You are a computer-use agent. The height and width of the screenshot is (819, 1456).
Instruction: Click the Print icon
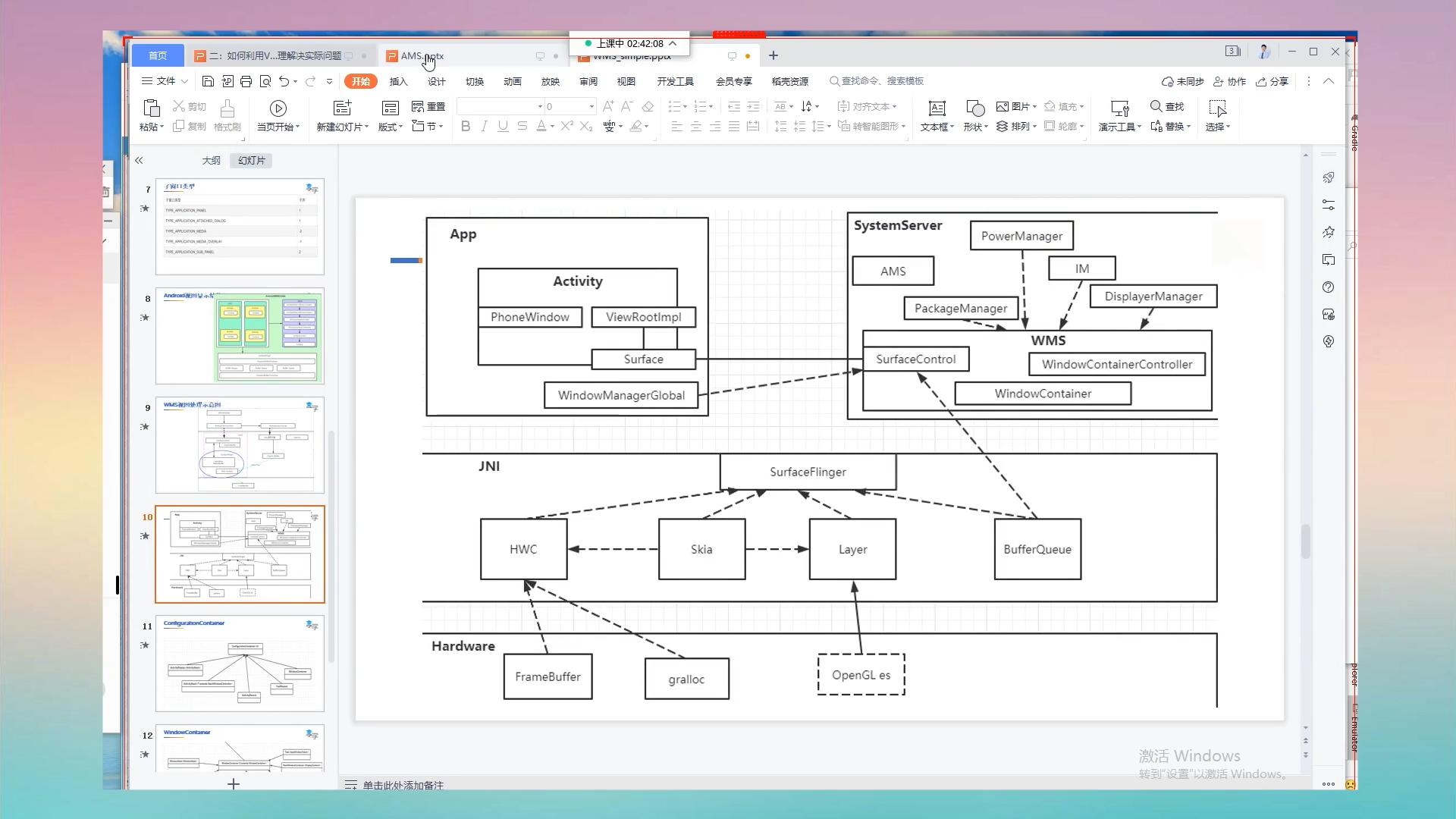click(246, 81)
